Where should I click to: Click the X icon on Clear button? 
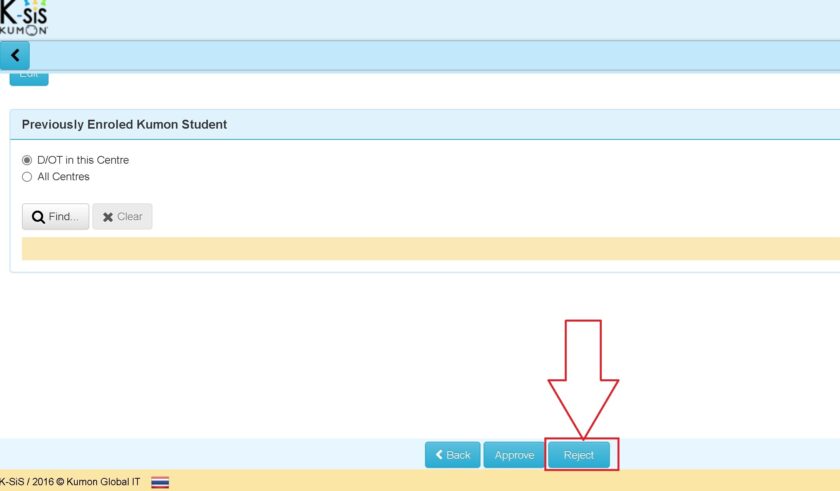[x=107, y=217]
